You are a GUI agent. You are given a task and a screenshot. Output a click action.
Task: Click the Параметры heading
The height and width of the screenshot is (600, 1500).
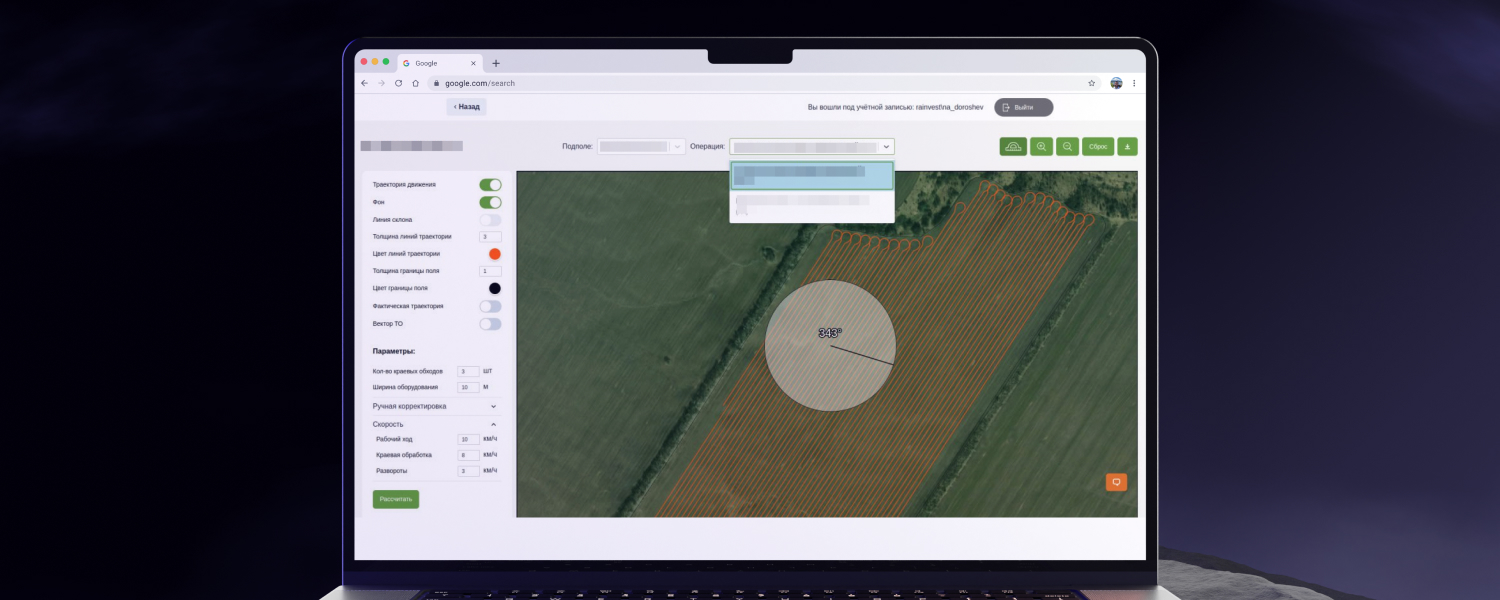pyautogui.click(x=394, y=352)
